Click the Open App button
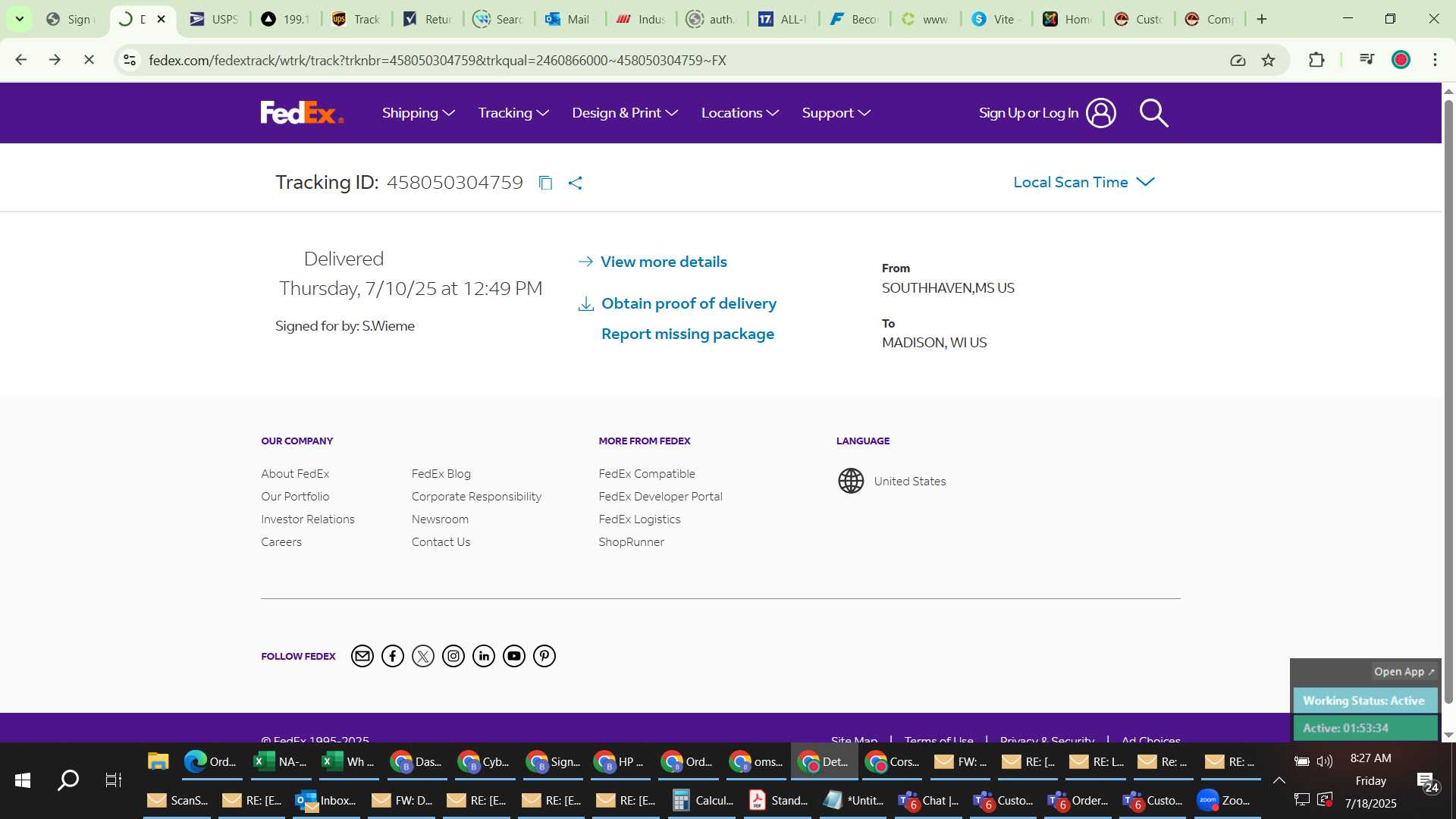The width and height of the screenshot is (1456, 819). tap(1404, 672)
